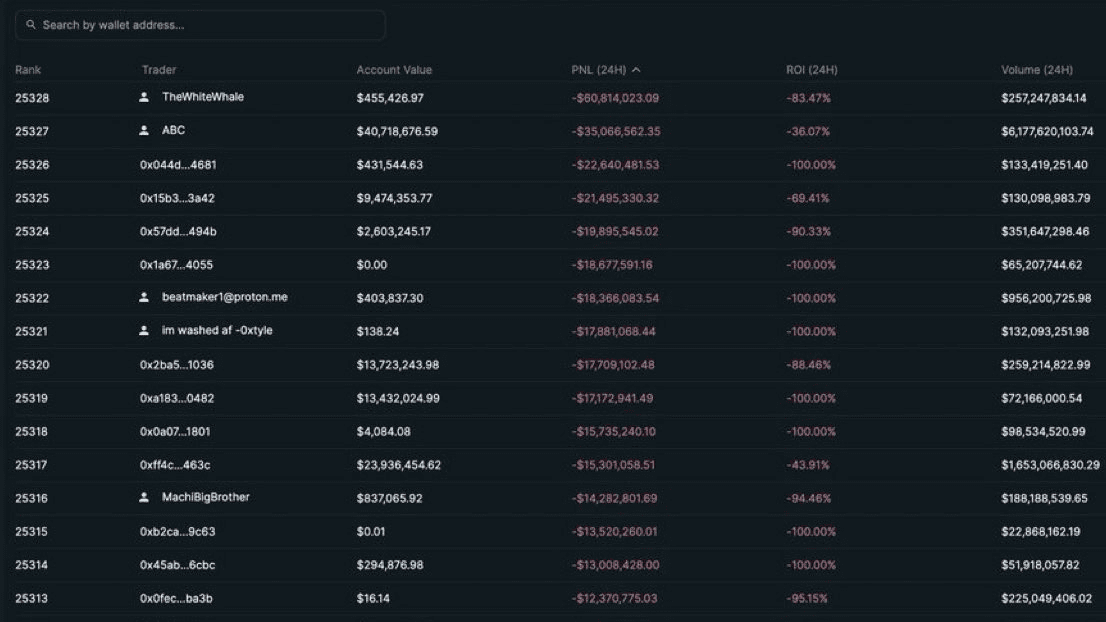1106x622 pixels.
Task: Toggle the PNL (24H) sort arrow
Action: click(636, 70)
